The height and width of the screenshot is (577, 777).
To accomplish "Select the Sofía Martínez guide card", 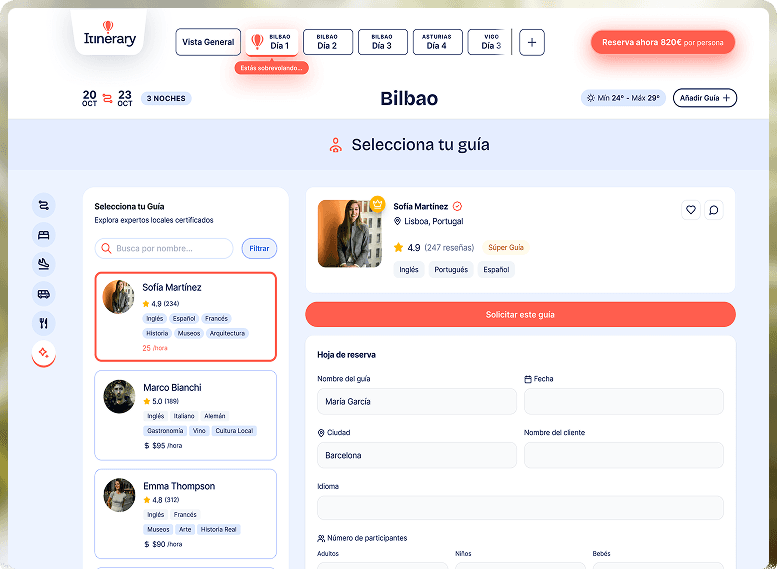I will [x=185, y=317].
